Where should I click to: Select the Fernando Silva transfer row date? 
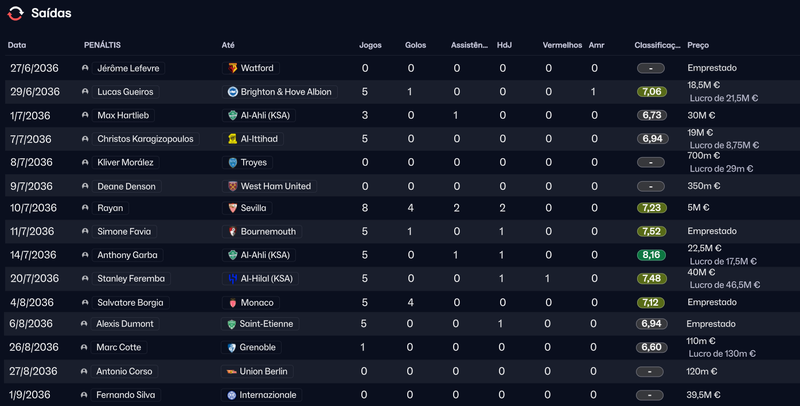tap(33, 395)
